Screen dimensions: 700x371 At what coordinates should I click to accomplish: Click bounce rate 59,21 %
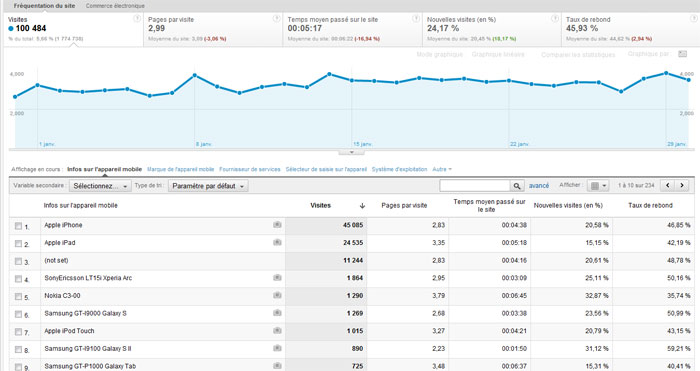coord(679,348)
